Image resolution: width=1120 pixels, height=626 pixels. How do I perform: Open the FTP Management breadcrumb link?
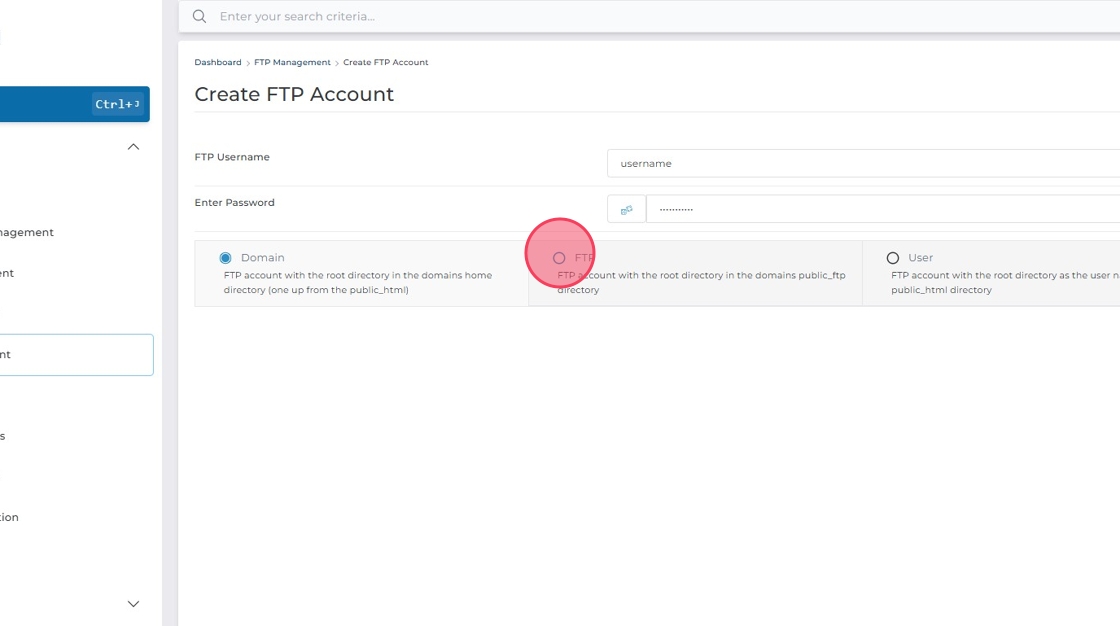(292, 62)
